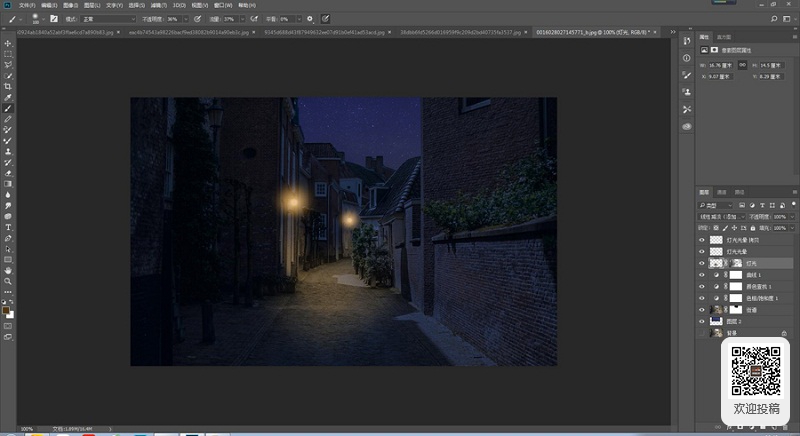Open the 滤镜(T) menu
Image resolution: width=800 pixels, height=436 pixels.
point(159,5)
